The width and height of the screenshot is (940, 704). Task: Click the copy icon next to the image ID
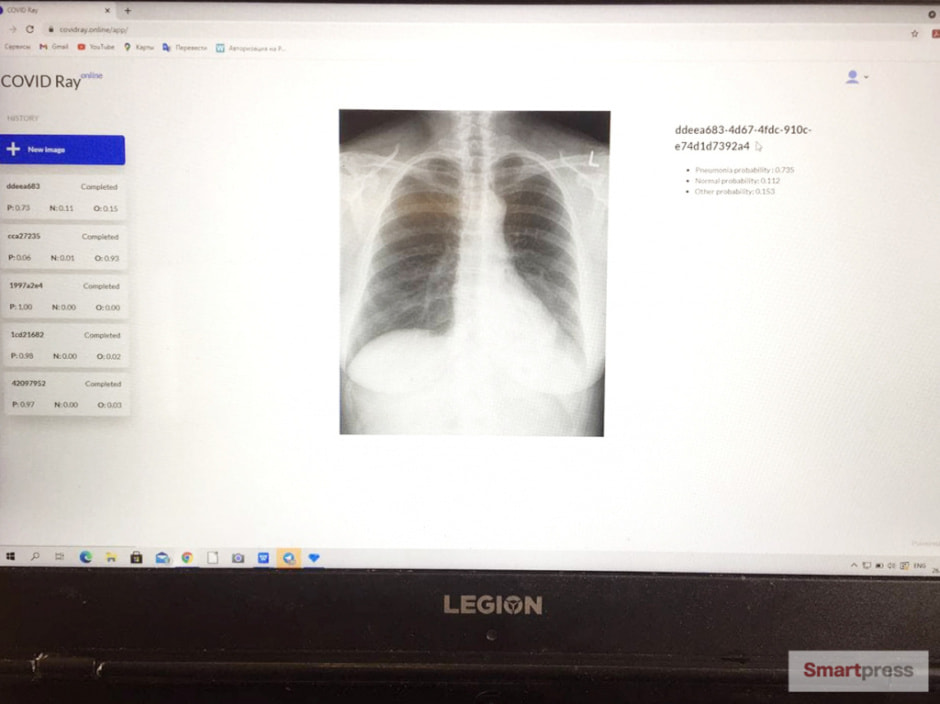[x=758, y=146]
